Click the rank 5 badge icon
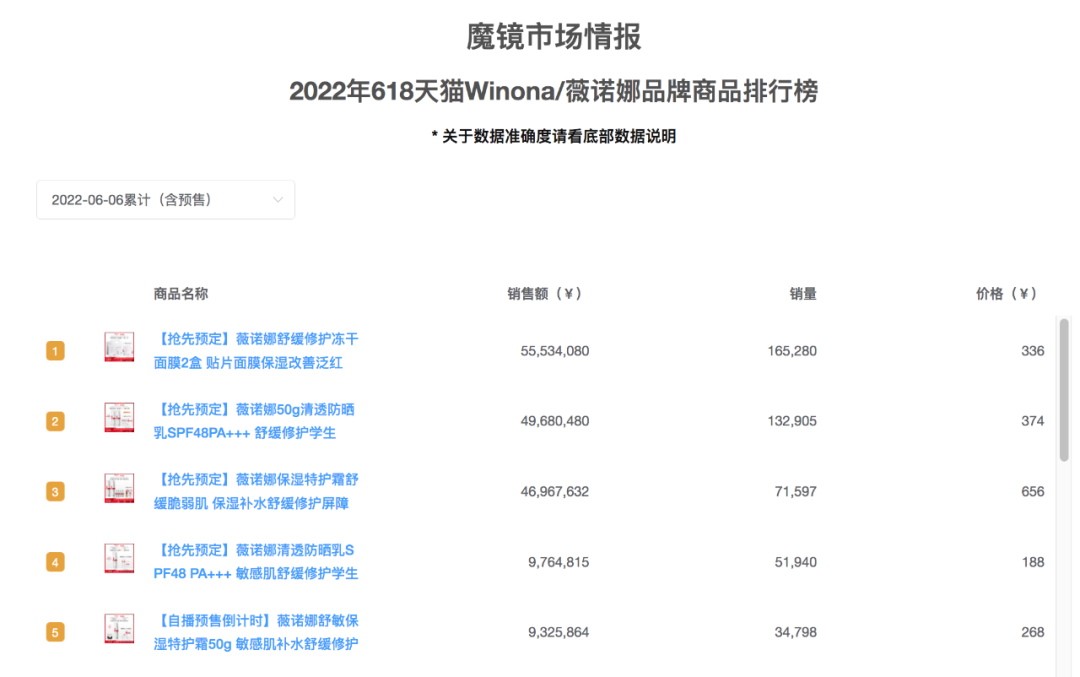The height and width of the screenshot is (677, 1080). pos(55,632)
